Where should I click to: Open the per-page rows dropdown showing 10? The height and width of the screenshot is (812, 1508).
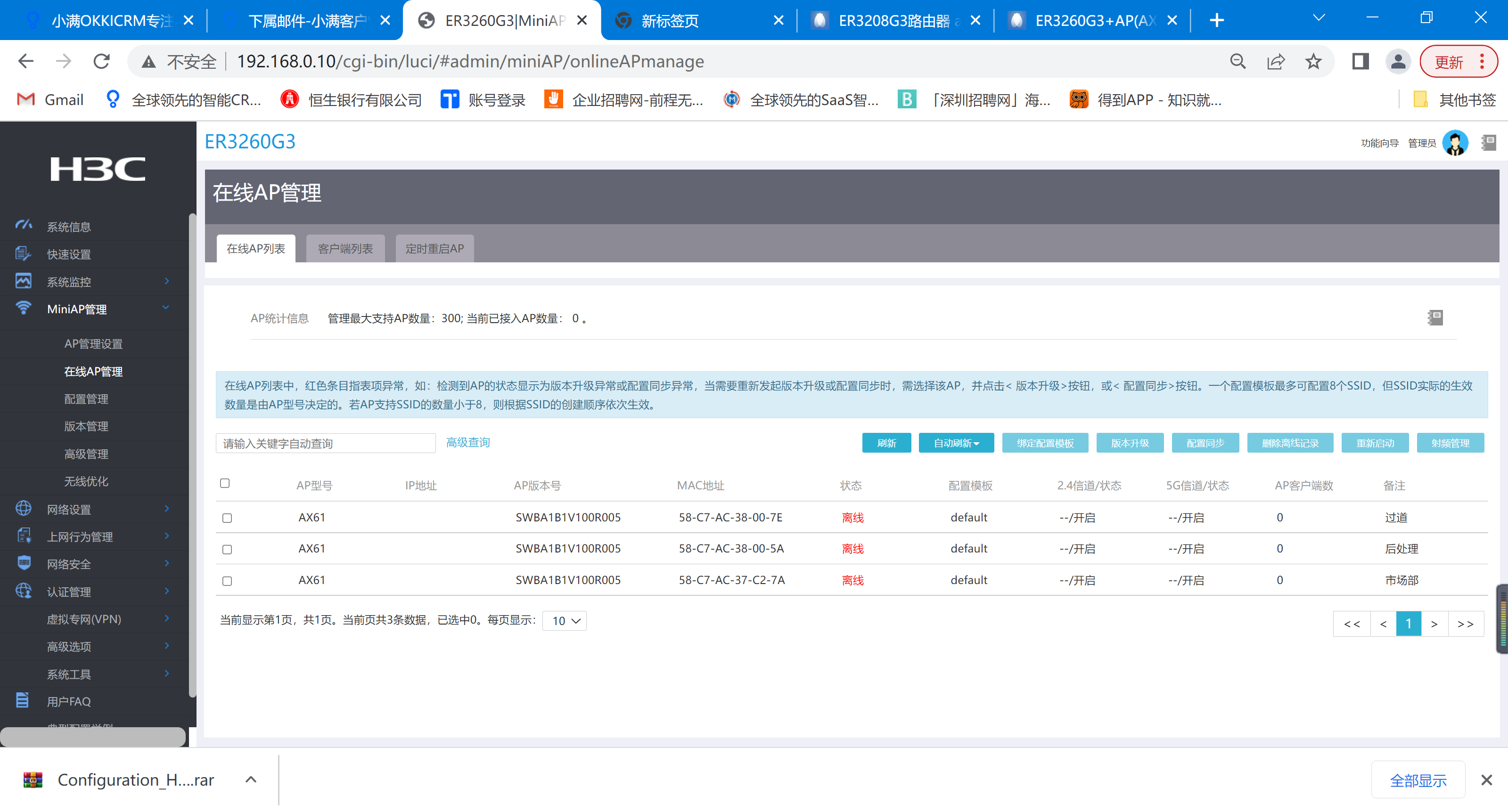click(565, 621)
